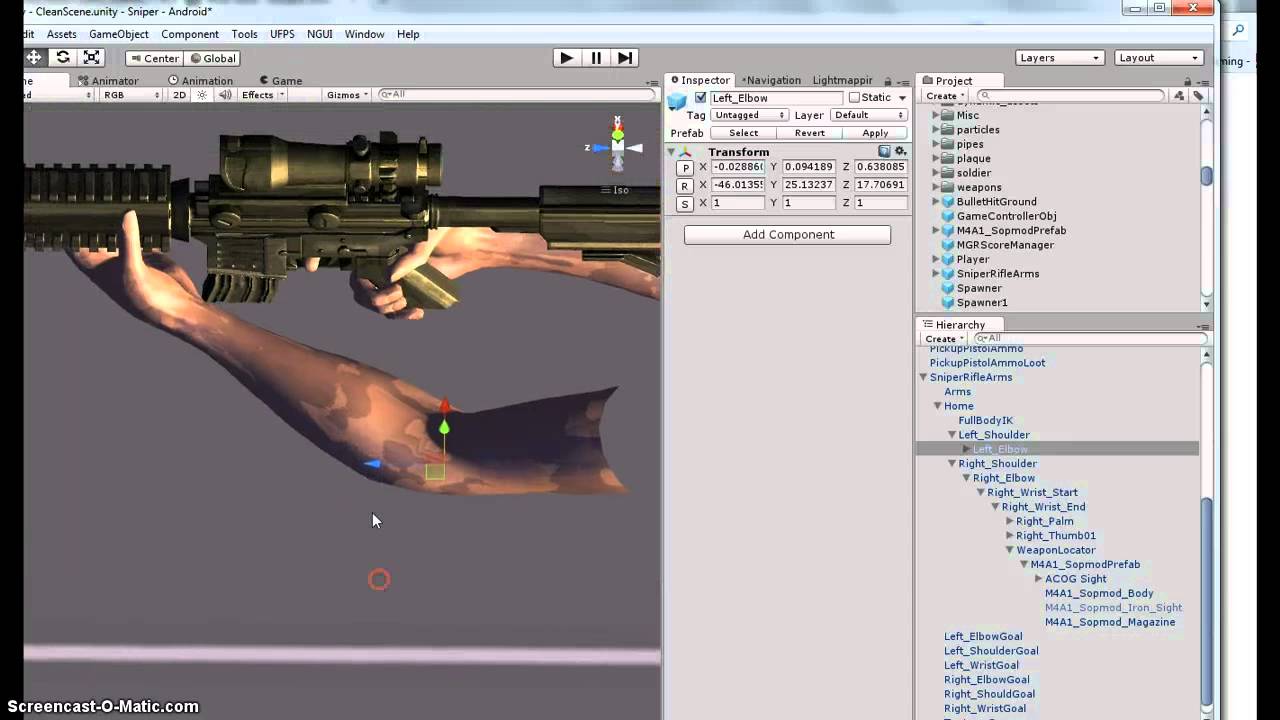The image size is (1280, 720).
Task: Collapse the Transform component foldout
Action: point(672,152)
